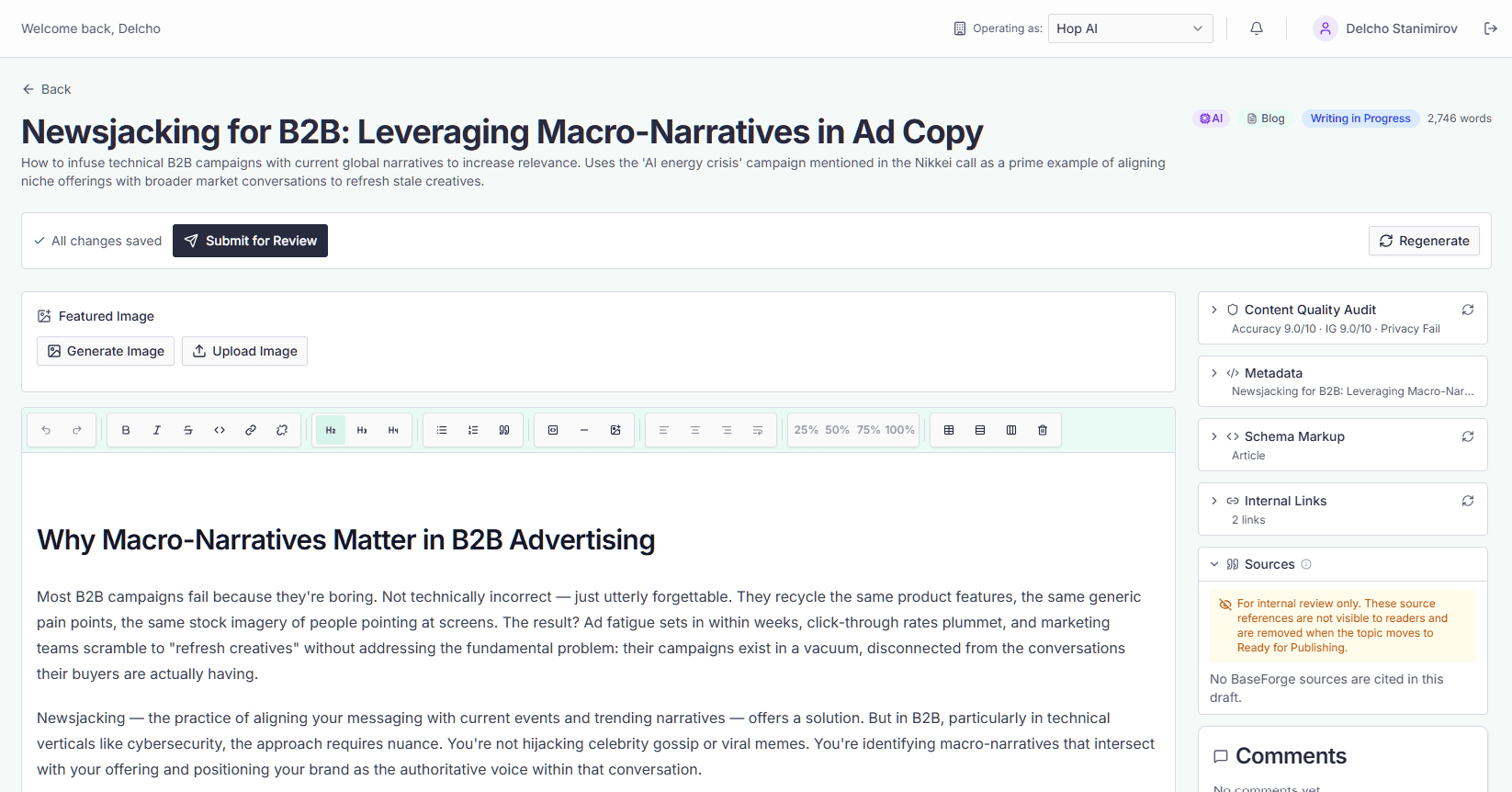Expand the Schema Markup panel
This screenshot has width=1512, height=792.
1214,436
